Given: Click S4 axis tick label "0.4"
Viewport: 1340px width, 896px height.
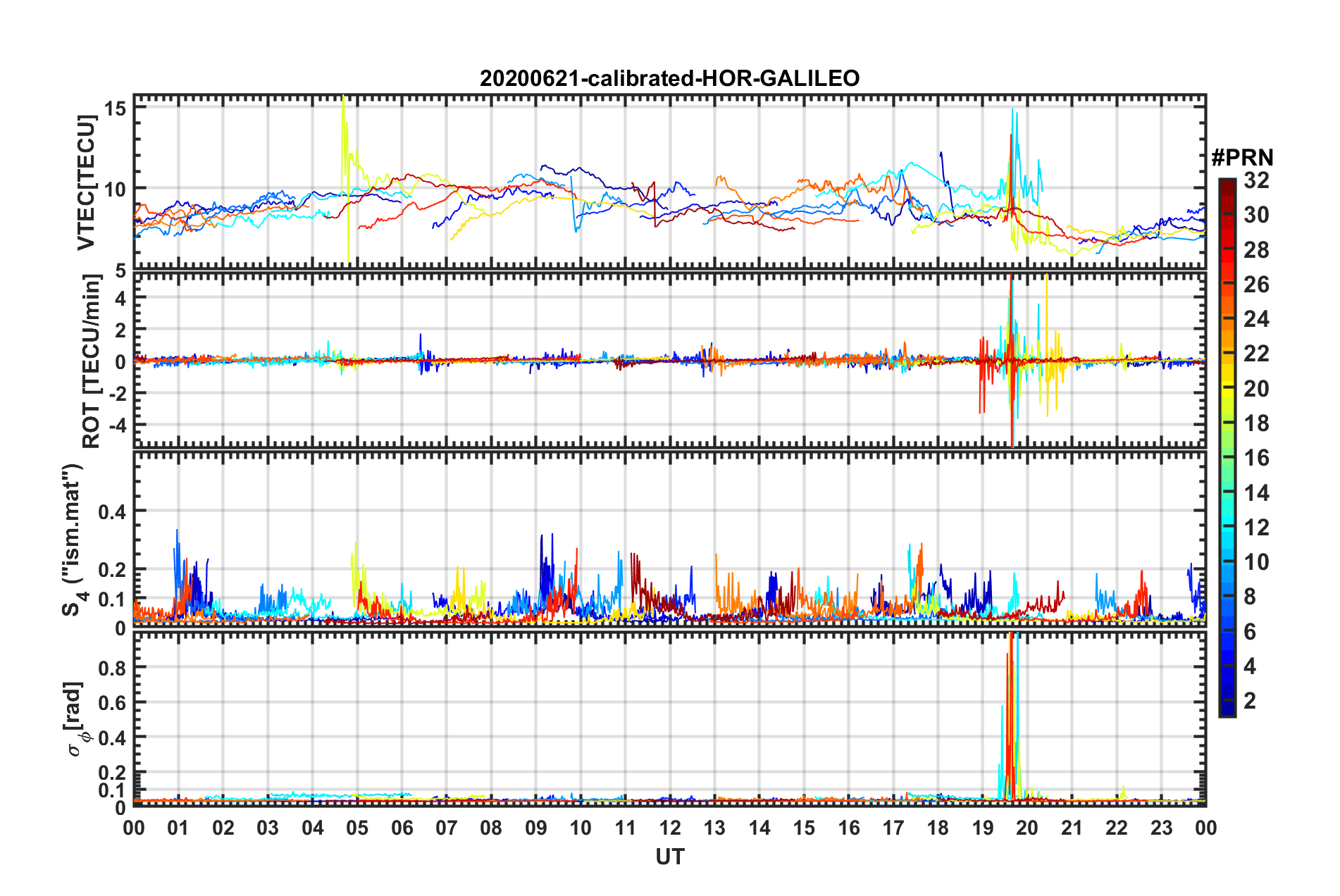Looking at the screenshot, I should (112, 512).
